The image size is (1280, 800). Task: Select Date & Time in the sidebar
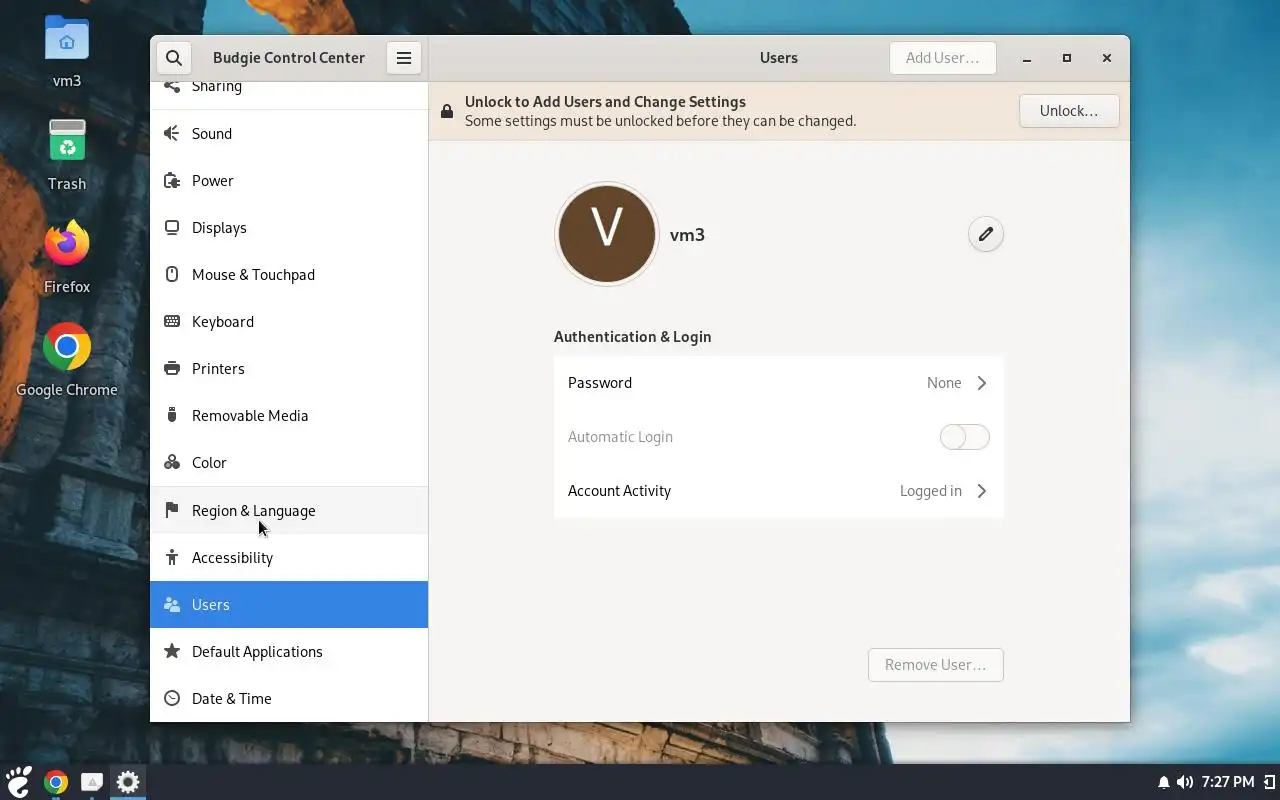point(289,698)
